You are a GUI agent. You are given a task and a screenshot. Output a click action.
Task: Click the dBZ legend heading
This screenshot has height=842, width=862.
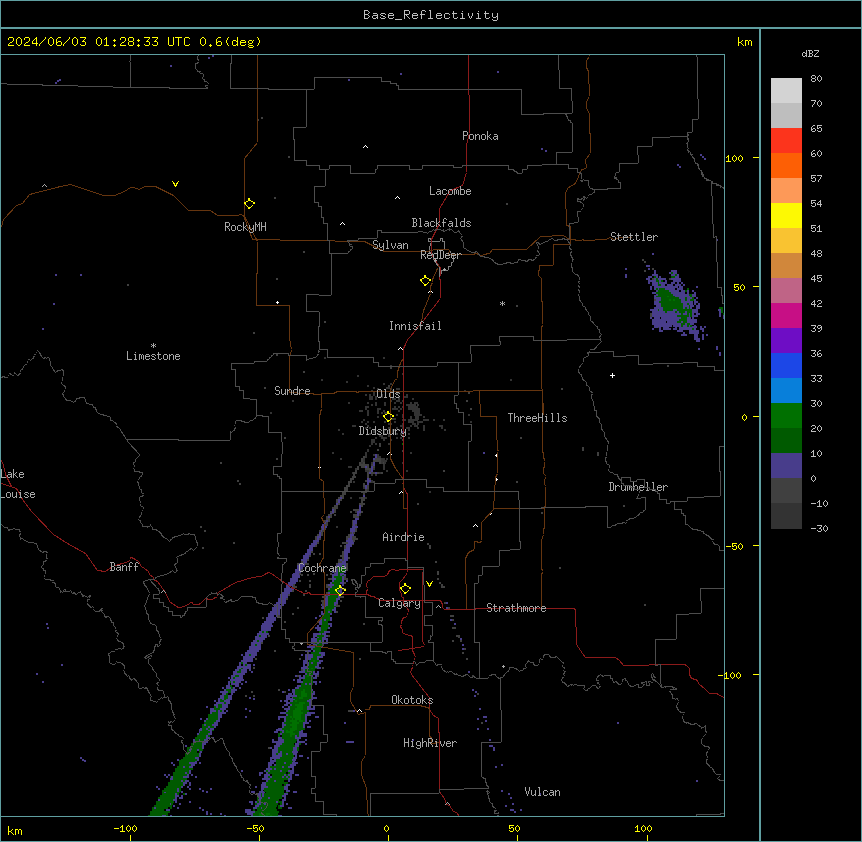810,54
